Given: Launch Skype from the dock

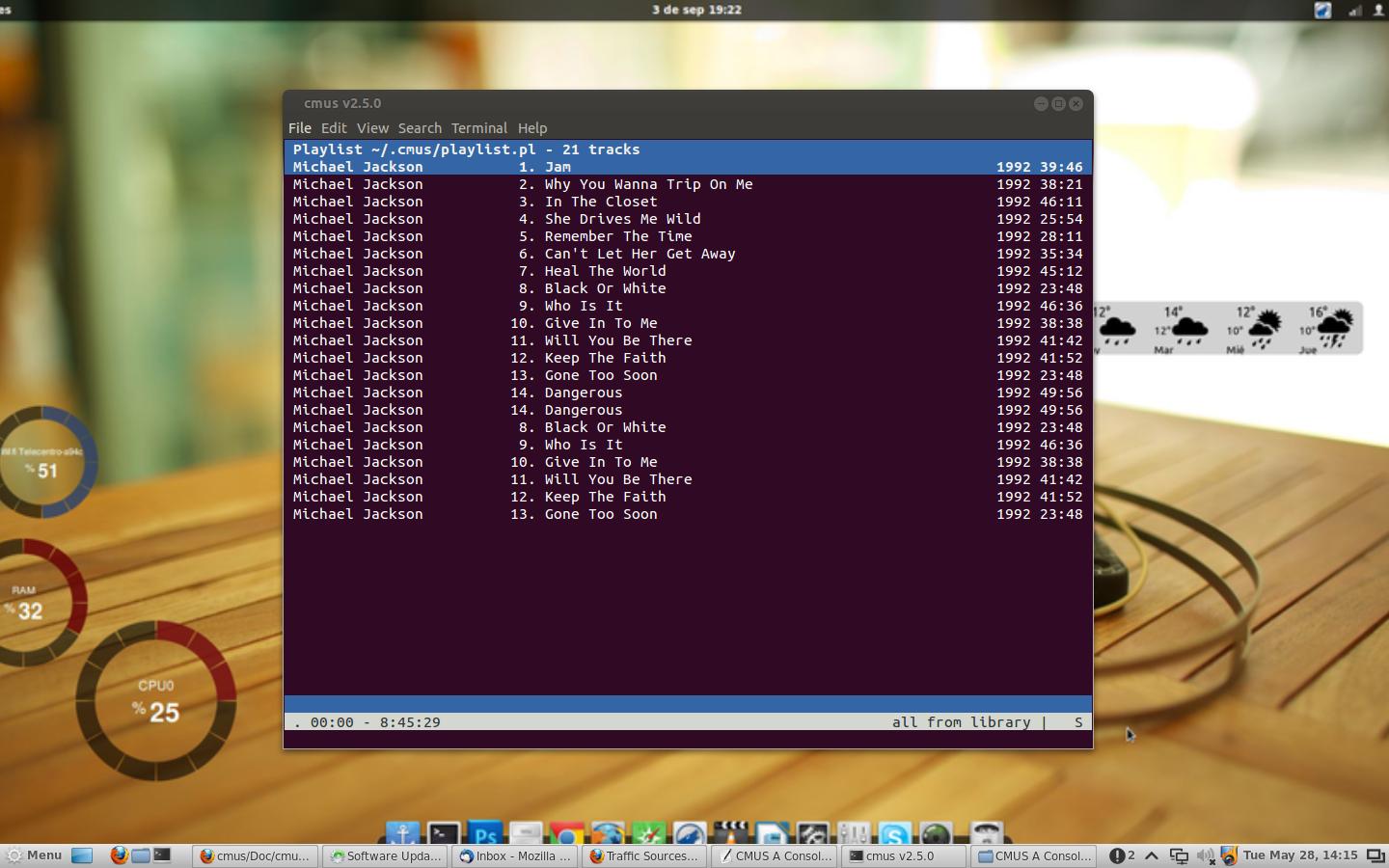Looking at the screenshot, I should [894, 835].
